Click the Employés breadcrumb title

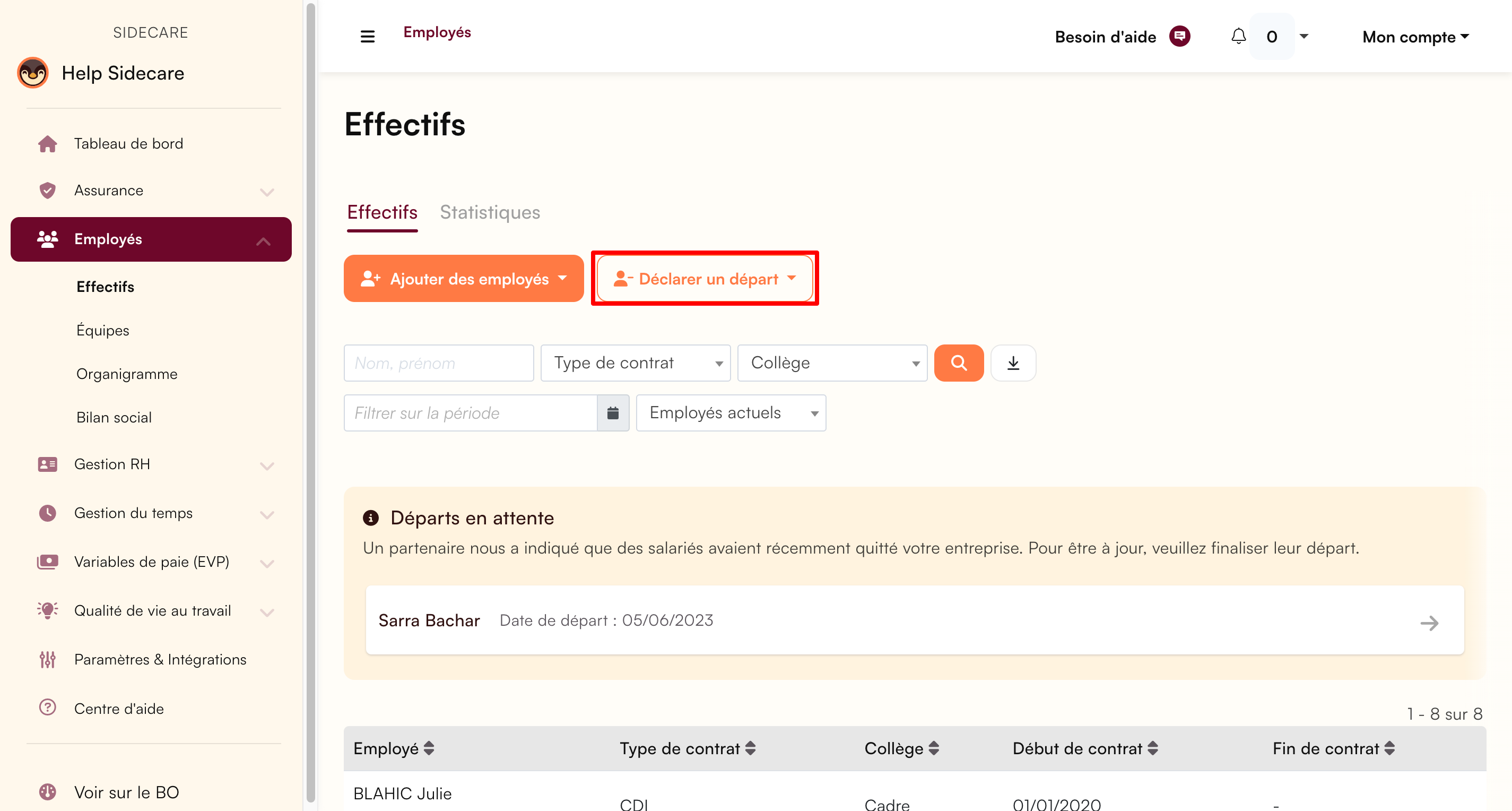click(437, 32)
